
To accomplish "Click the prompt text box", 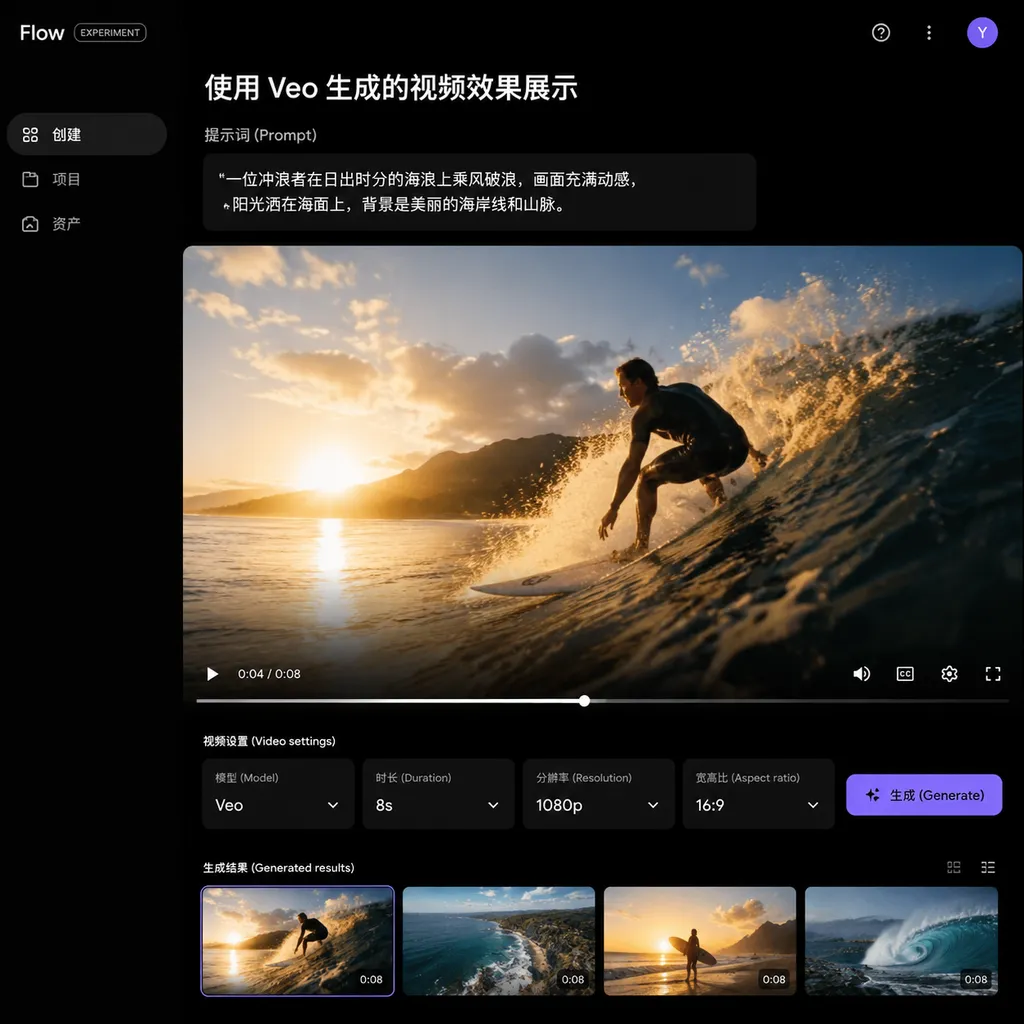I will pos(479,192).
